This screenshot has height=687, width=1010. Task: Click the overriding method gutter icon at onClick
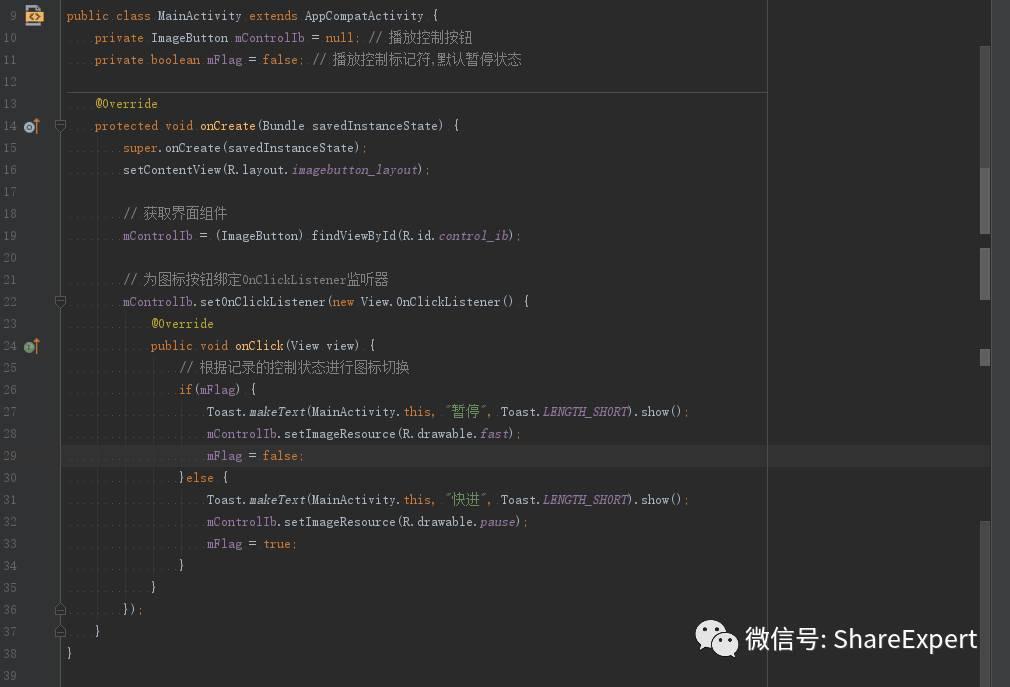click(31, 345)
